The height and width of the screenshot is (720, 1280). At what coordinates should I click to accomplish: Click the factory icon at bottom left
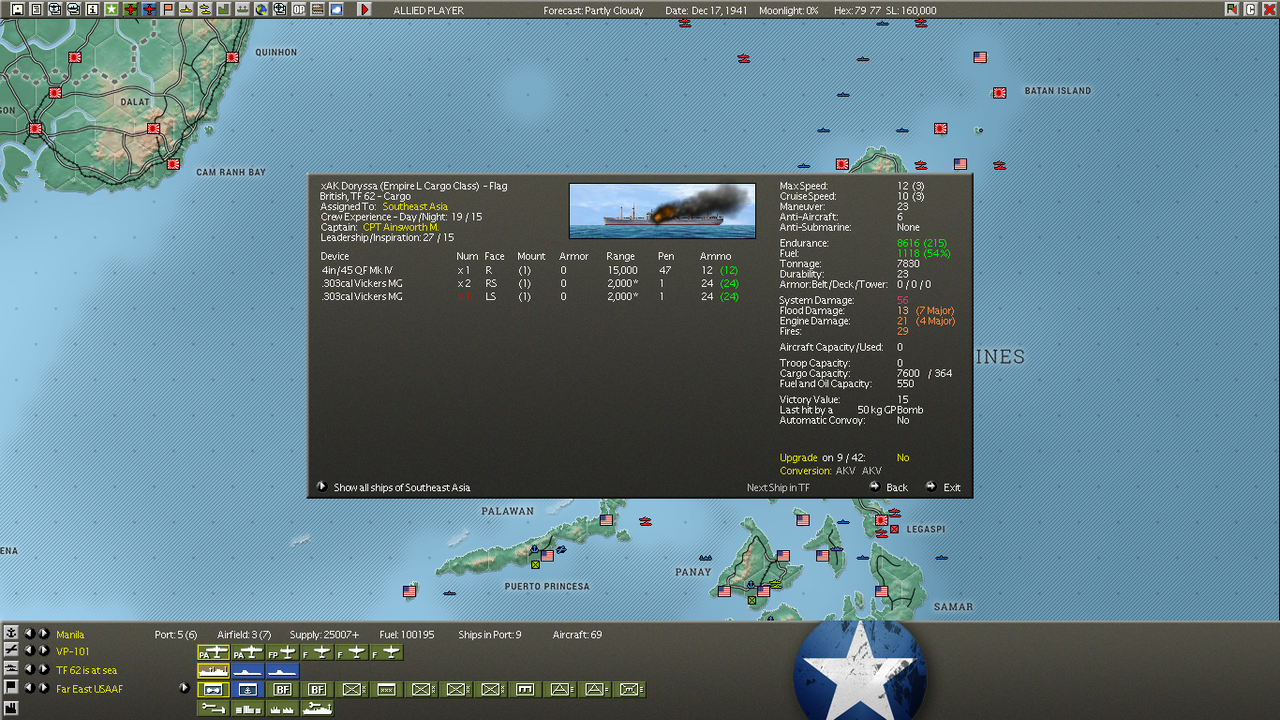(11, 708)
